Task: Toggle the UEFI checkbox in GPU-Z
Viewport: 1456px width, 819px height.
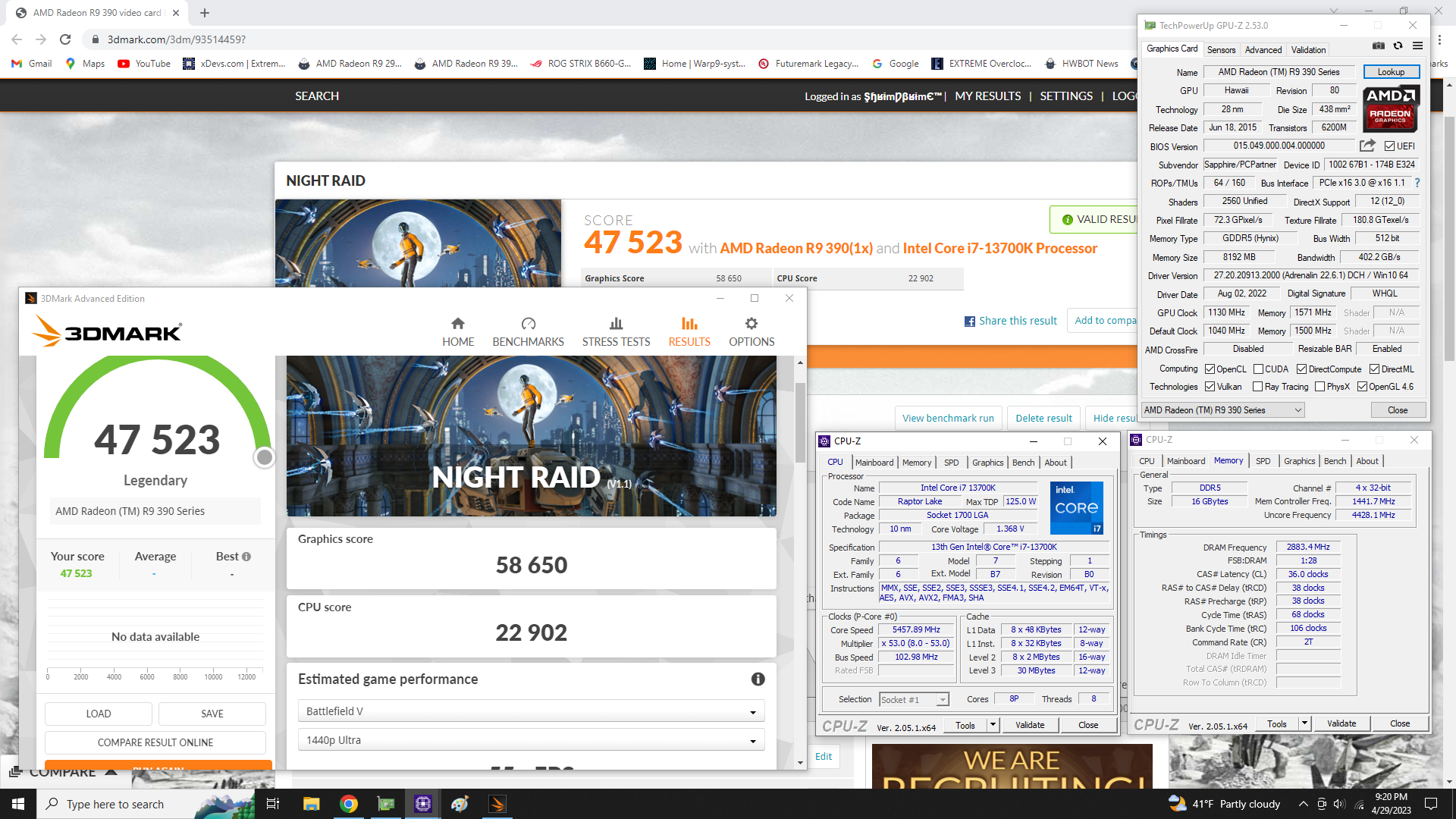Action: pyautogui.click(x=1389, y=146)
